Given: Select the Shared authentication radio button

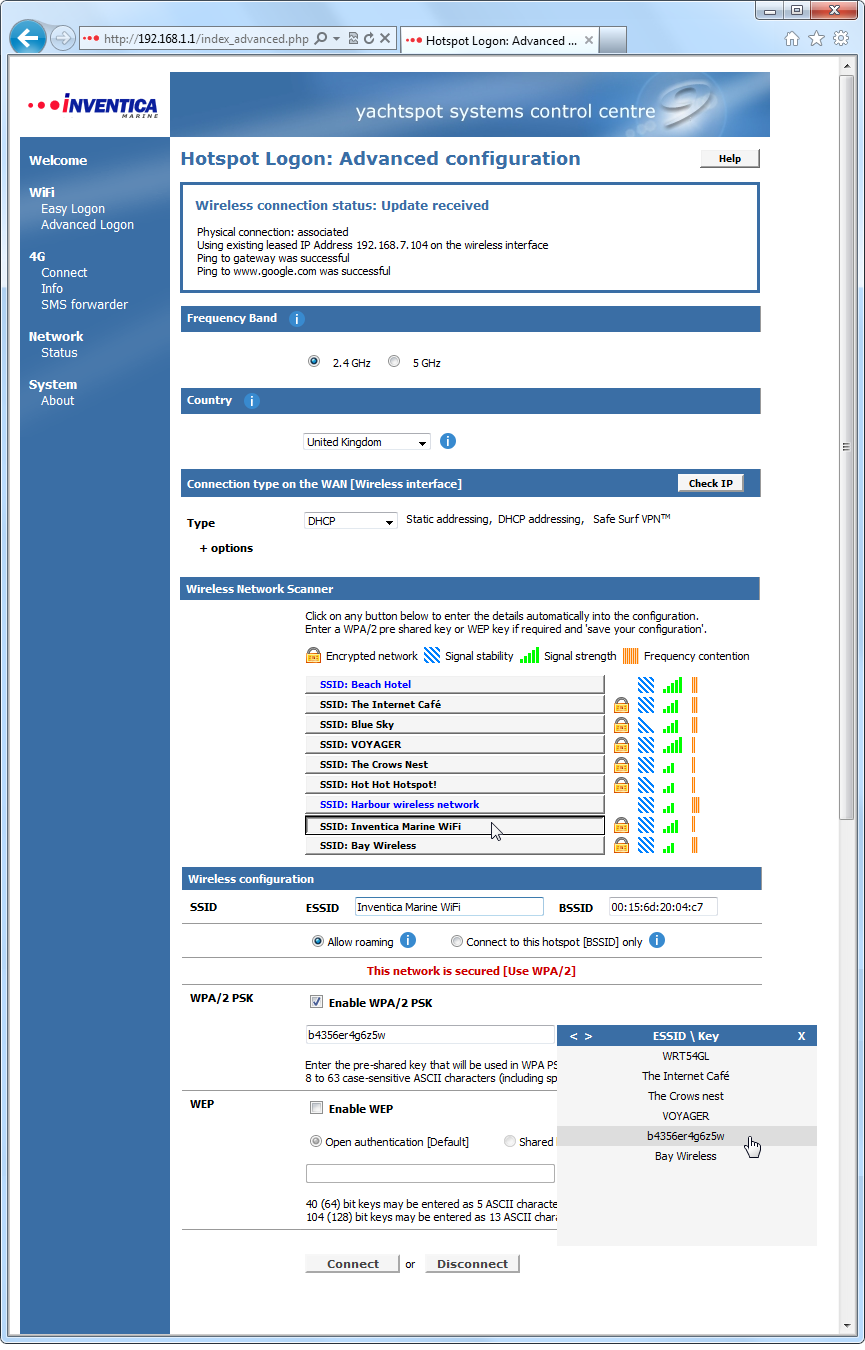Looking at the screenshot, I should click(510, 1141).
